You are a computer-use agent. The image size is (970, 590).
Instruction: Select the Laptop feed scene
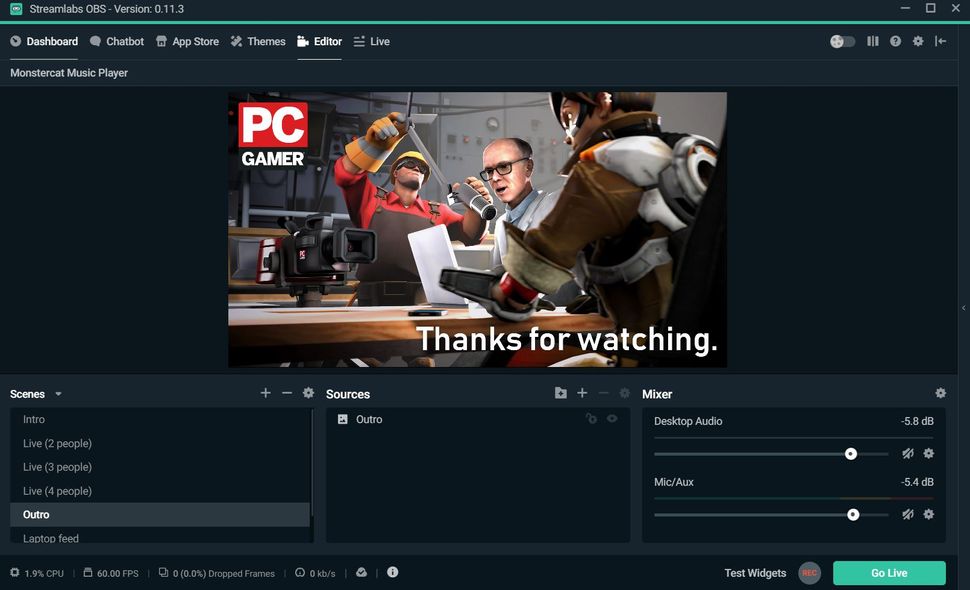click(50, 538)
